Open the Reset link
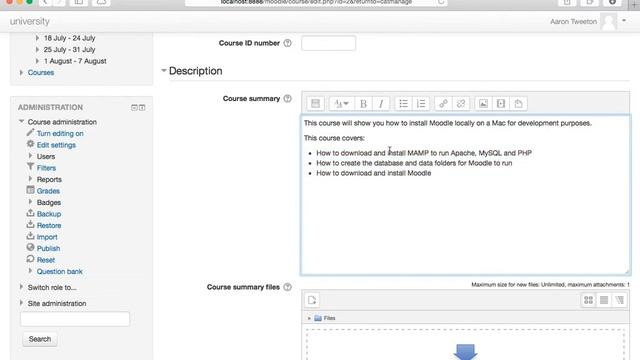Viewport: 640px width, 360px height. click(x=46, y=260)
